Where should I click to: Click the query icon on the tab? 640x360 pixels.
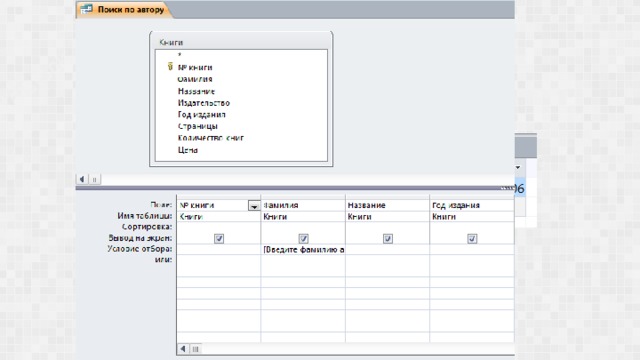click(x=87, y=9)
